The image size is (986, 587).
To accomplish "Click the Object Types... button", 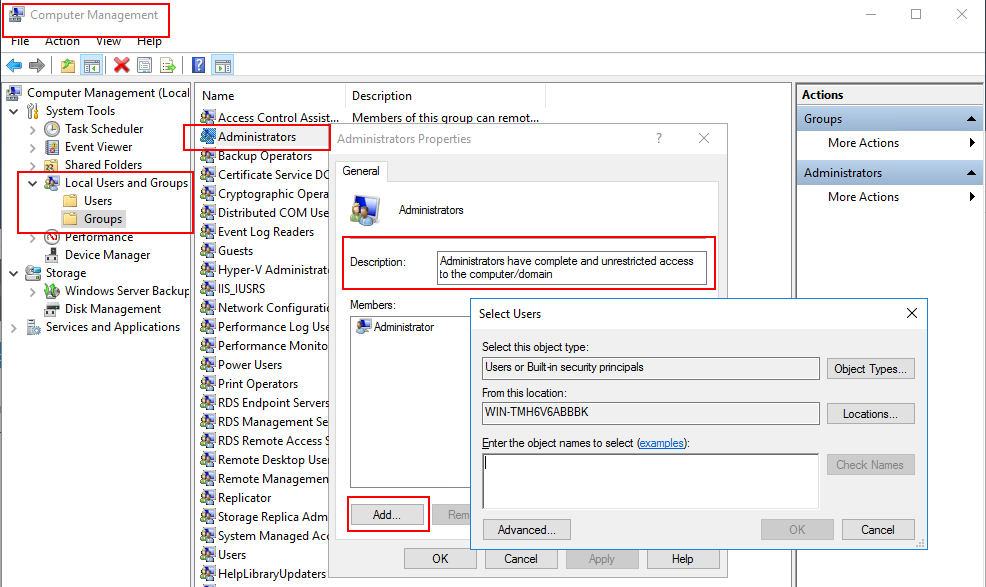I will 870,369.
